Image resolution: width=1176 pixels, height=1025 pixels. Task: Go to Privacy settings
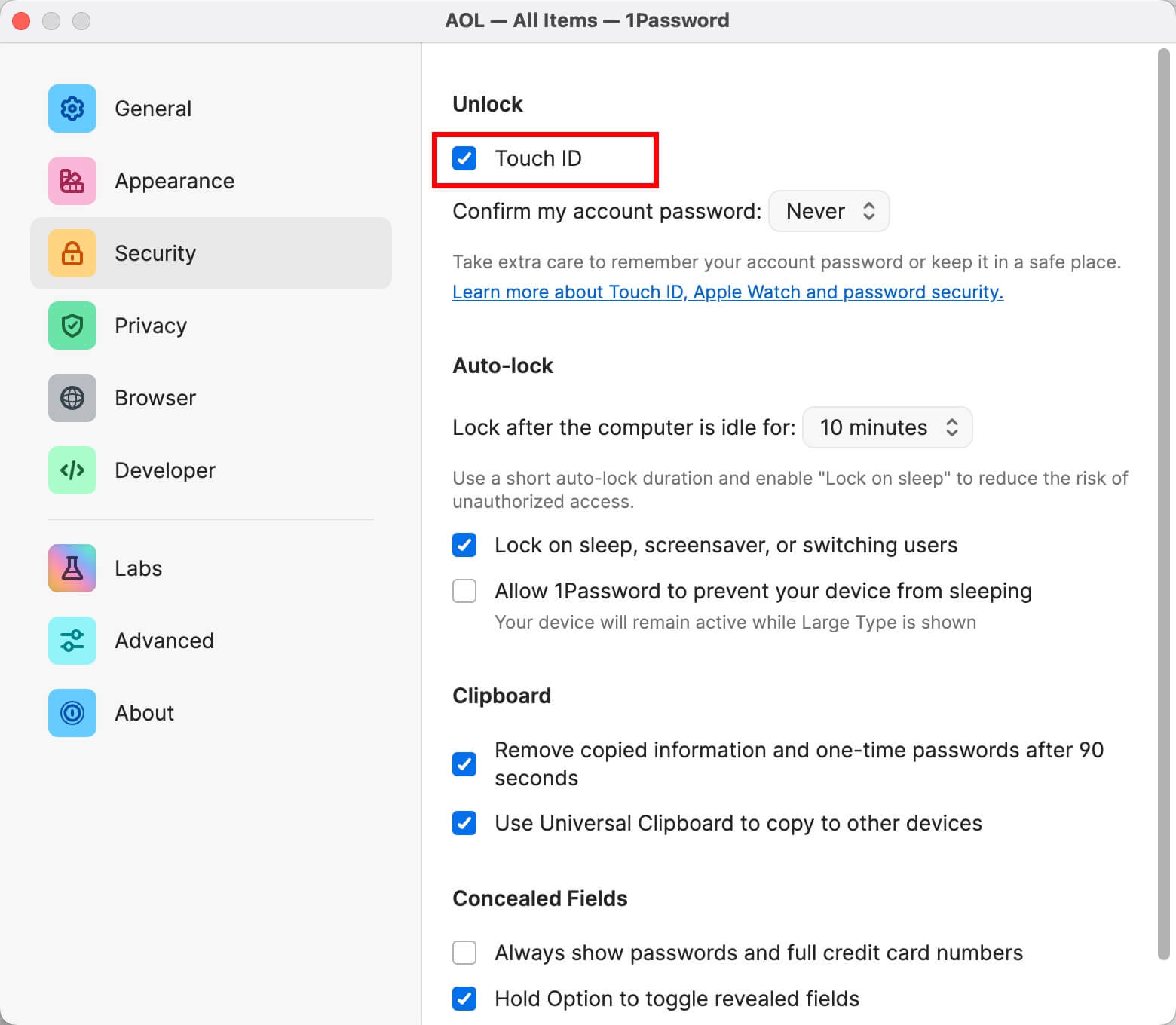click(x=211, y=326)
